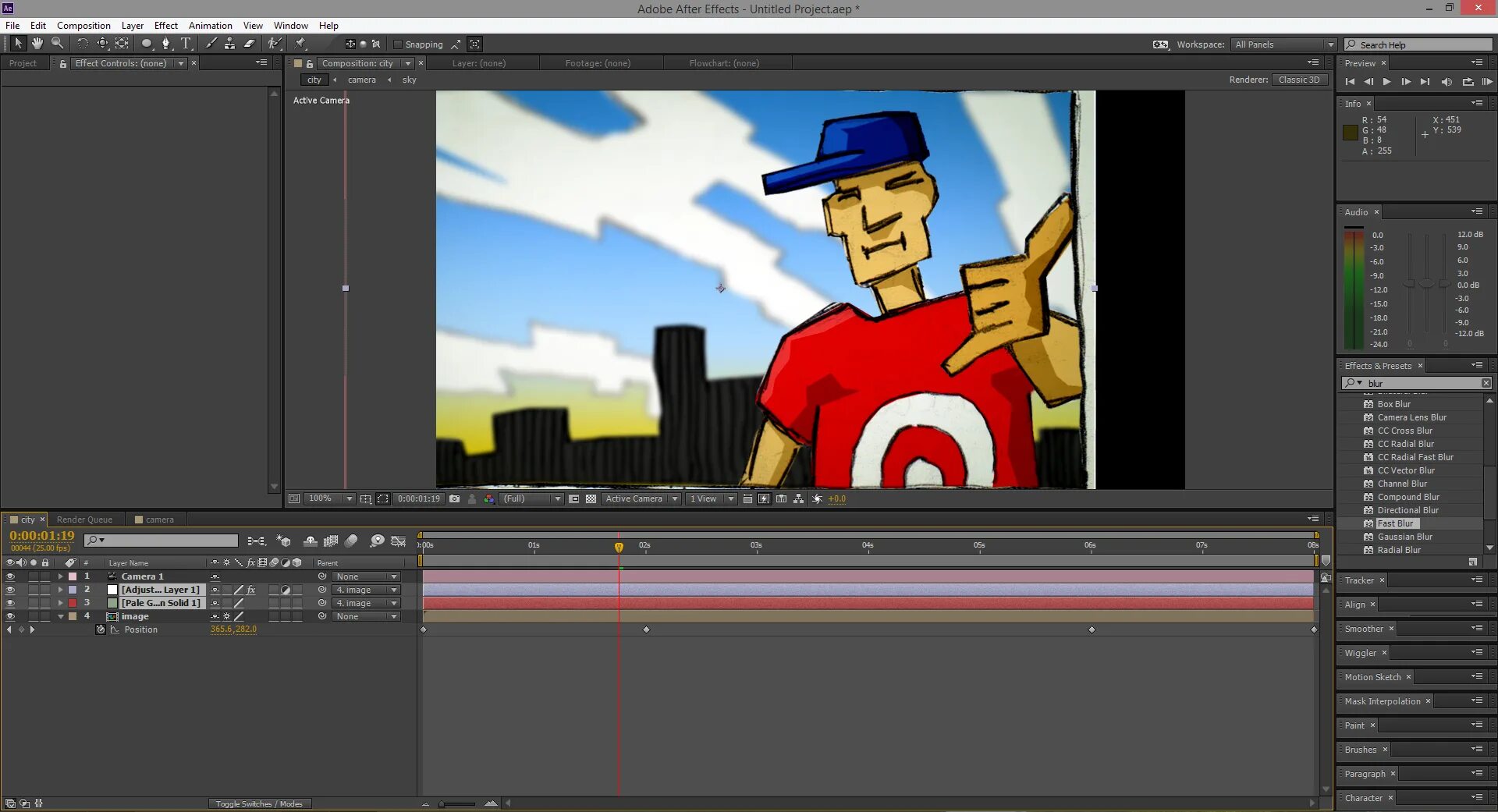
Task: Click the Position stopwatch icon
Action: click(101, 629)
